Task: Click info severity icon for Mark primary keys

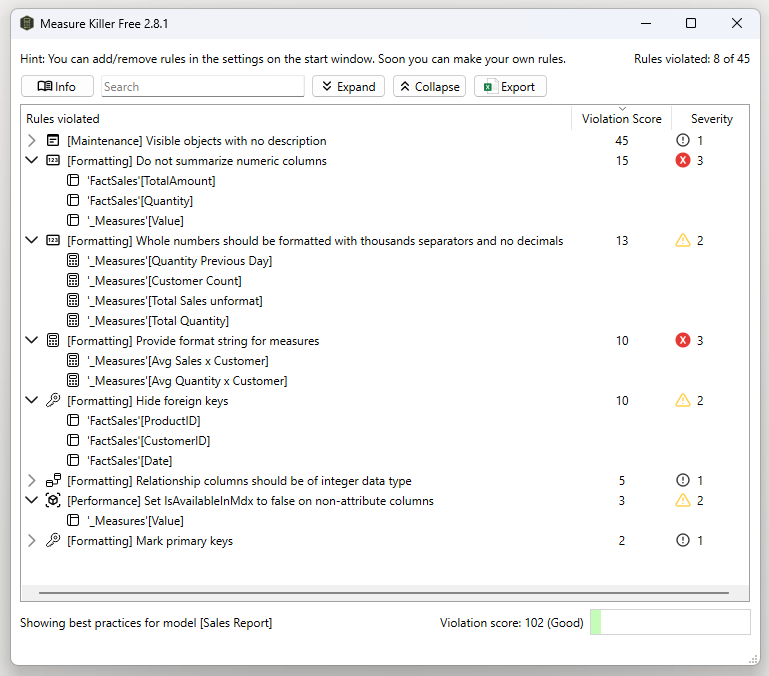Action: (683, 540)
